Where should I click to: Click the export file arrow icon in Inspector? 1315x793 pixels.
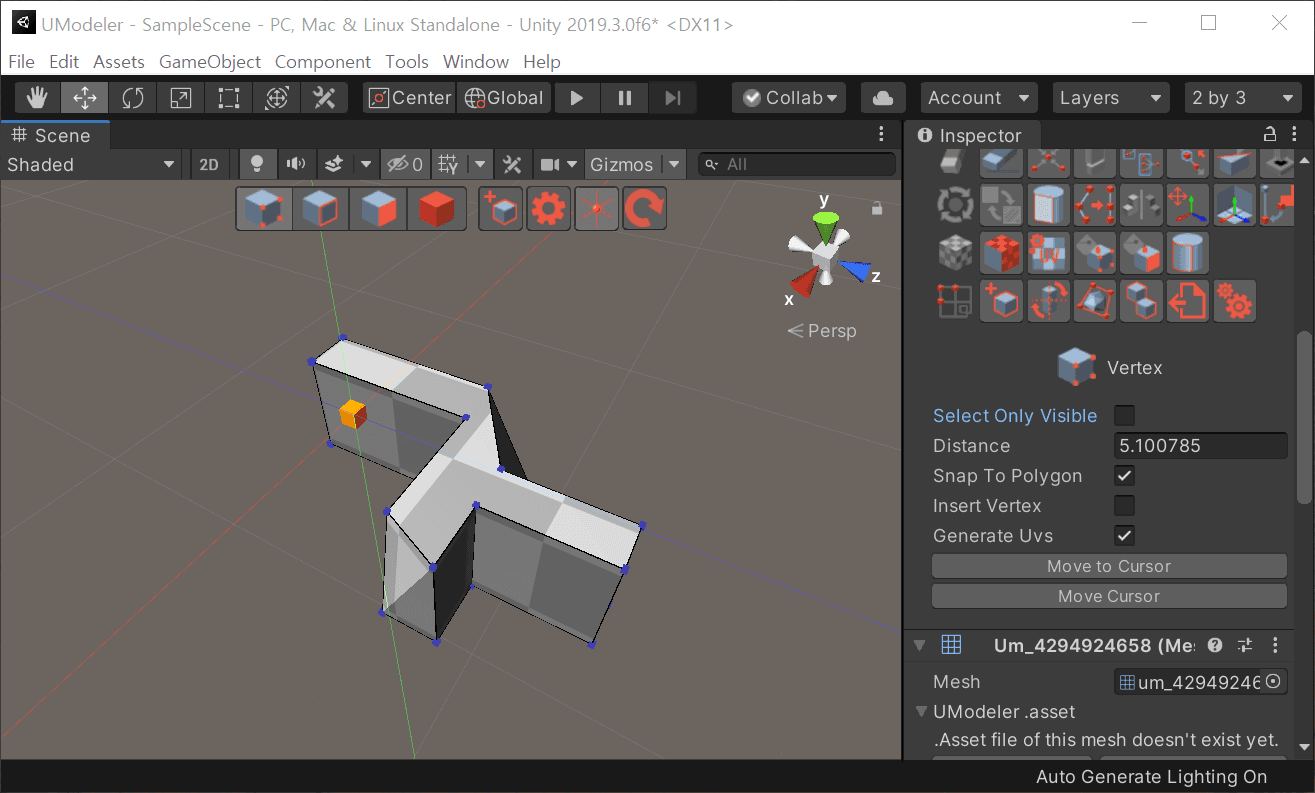[1188, 301]
